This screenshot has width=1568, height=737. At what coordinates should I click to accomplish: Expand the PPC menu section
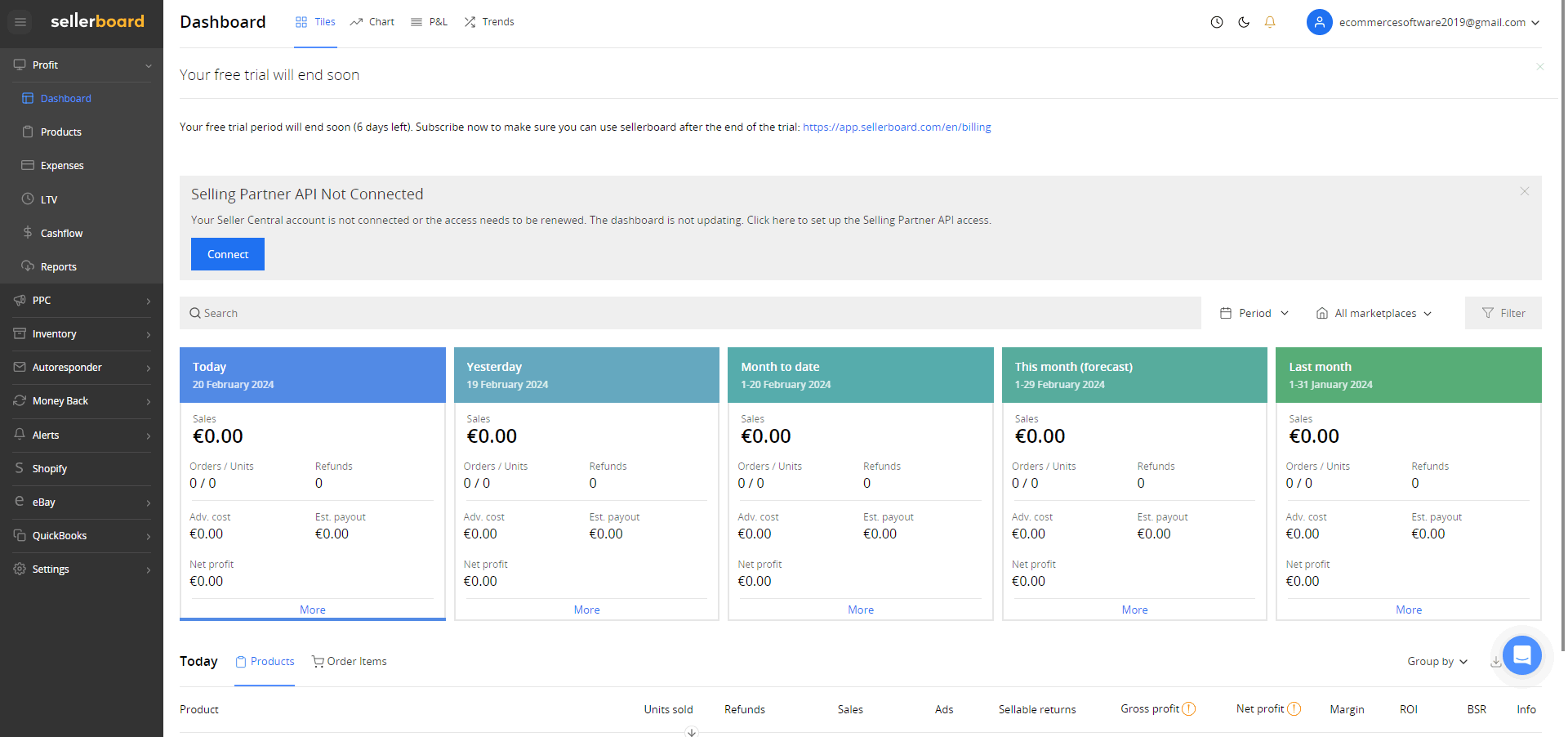82,300
